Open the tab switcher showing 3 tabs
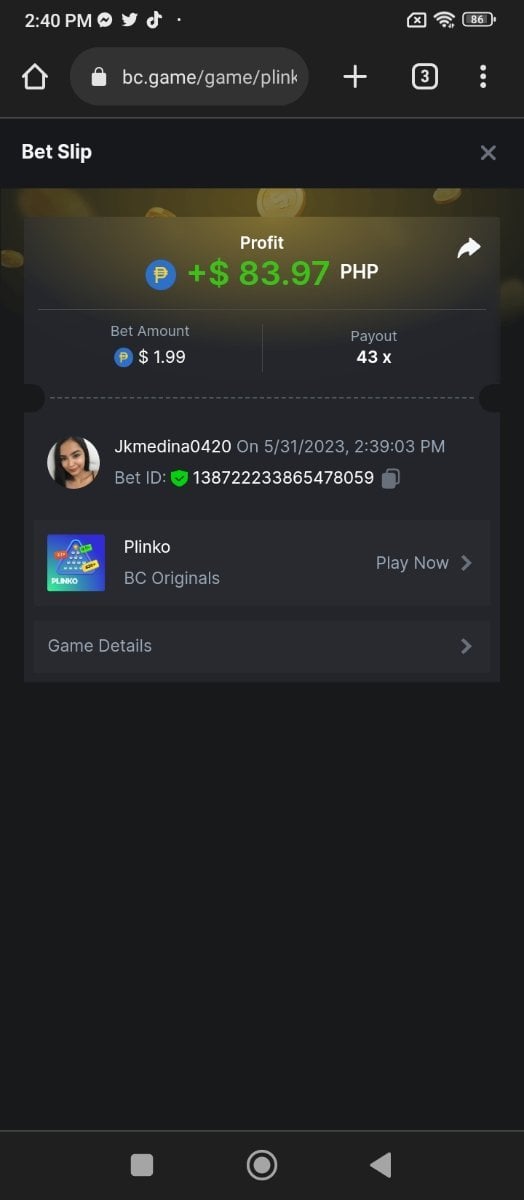The height and width of the screenshot is (1200, 524). pyautogui.click(x=425, y=77)
